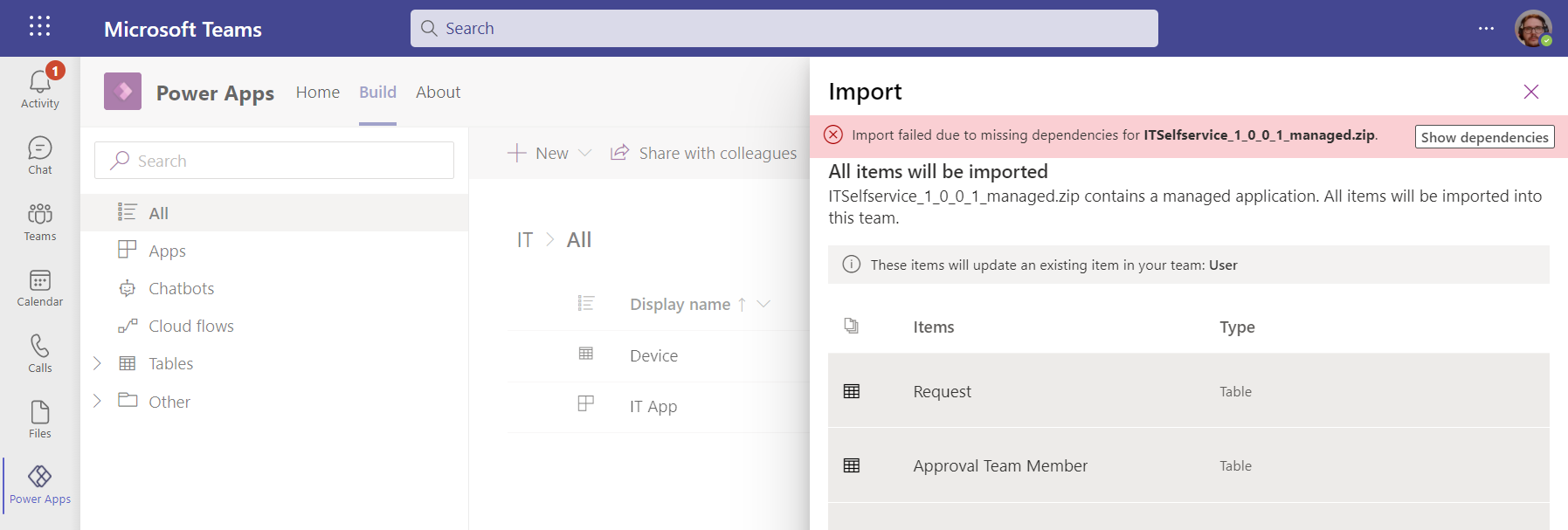
Task: Switch to the Build tab
Action: tap(377, 92)
